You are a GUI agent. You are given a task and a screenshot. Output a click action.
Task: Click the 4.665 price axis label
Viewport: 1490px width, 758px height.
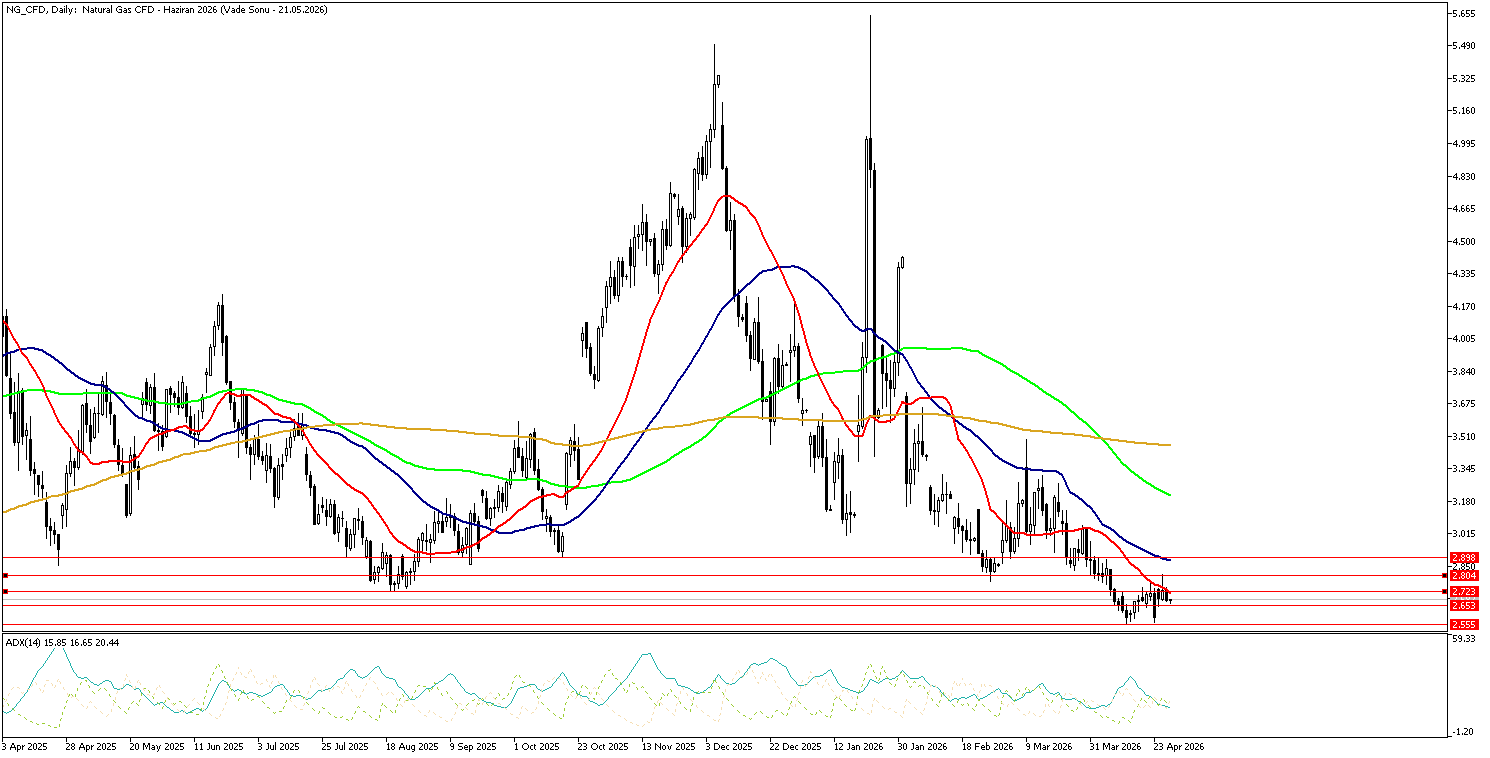tap(1464, 209)
